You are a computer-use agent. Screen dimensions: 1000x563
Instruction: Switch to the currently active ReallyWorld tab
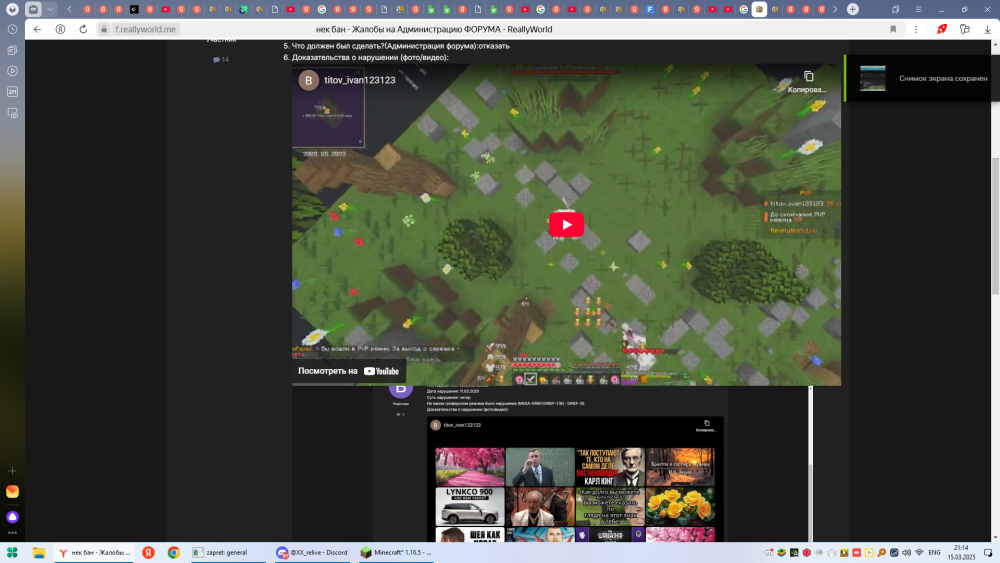tap(759, 10)
